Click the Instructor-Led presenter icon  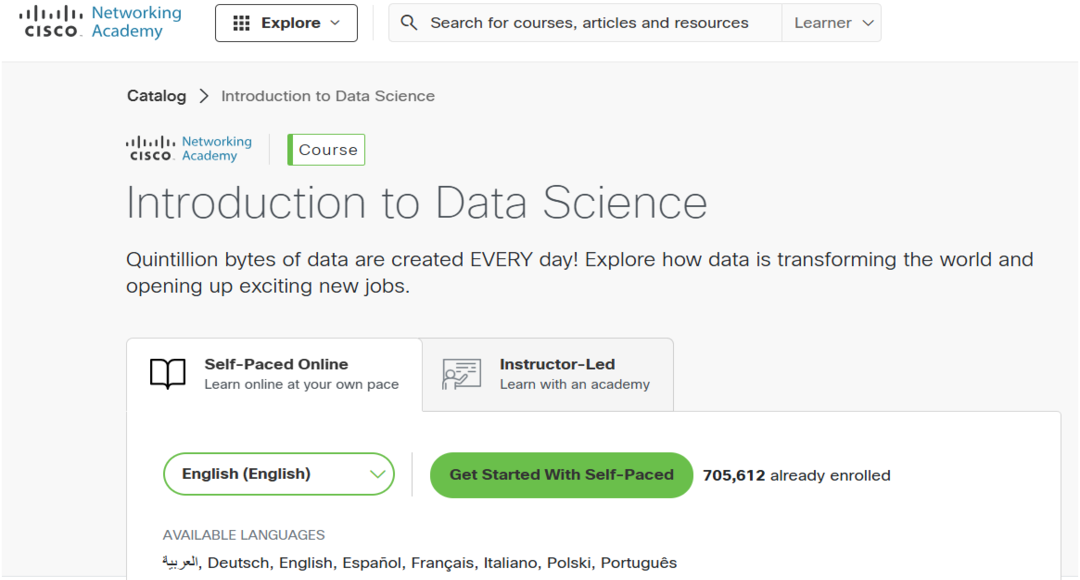click(461, 374)
